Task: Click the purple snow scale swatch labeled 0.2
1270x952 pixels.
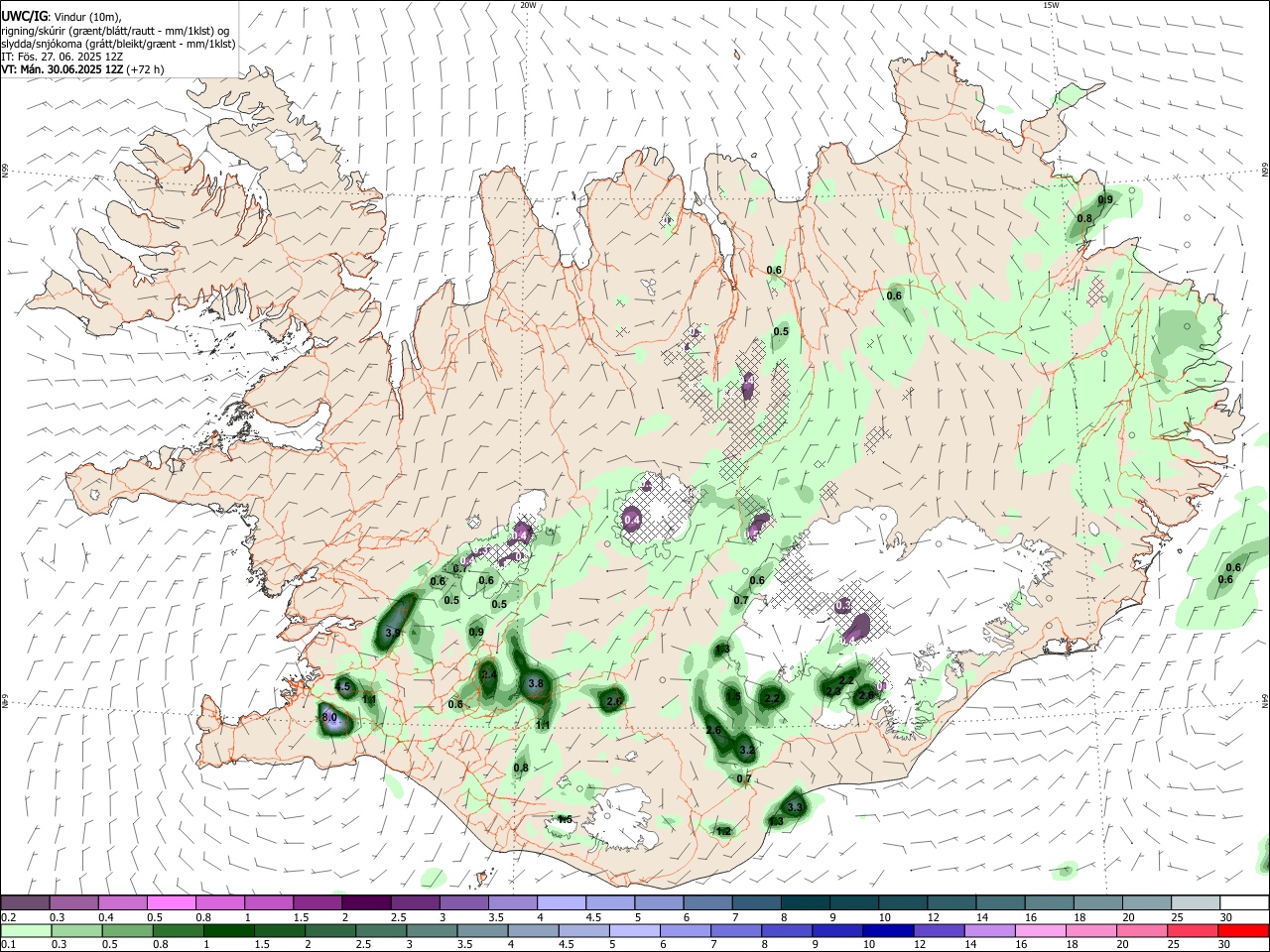Action: click(x=25, y=903)
